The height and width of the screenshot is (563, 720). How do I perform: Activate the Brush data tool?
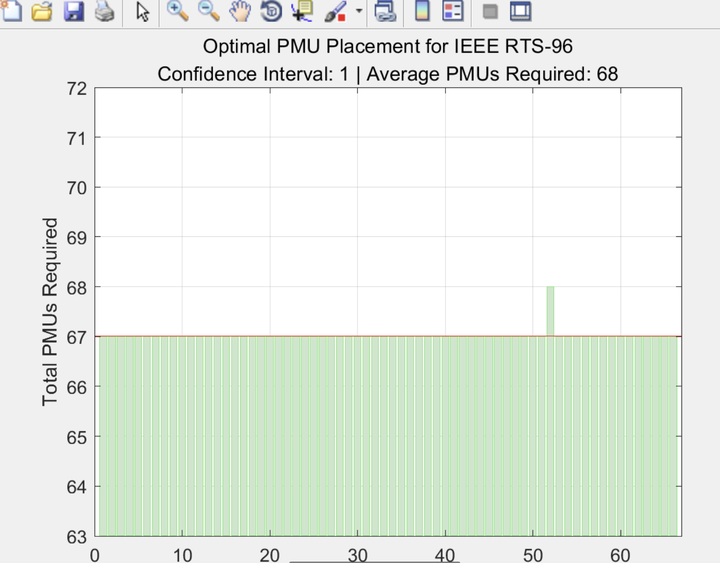[335, 11]
